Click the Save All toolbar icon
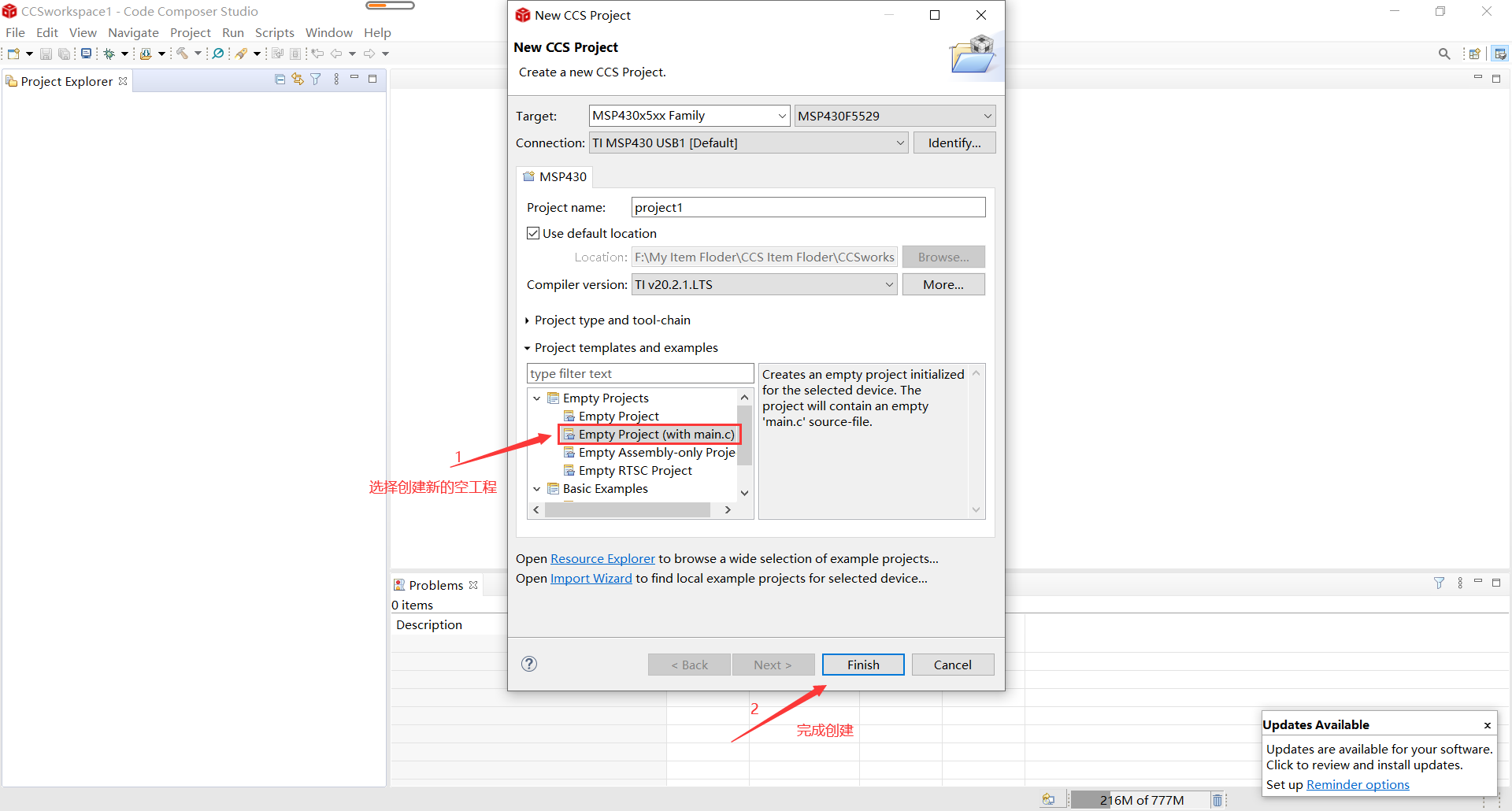 tap(64, 54)
